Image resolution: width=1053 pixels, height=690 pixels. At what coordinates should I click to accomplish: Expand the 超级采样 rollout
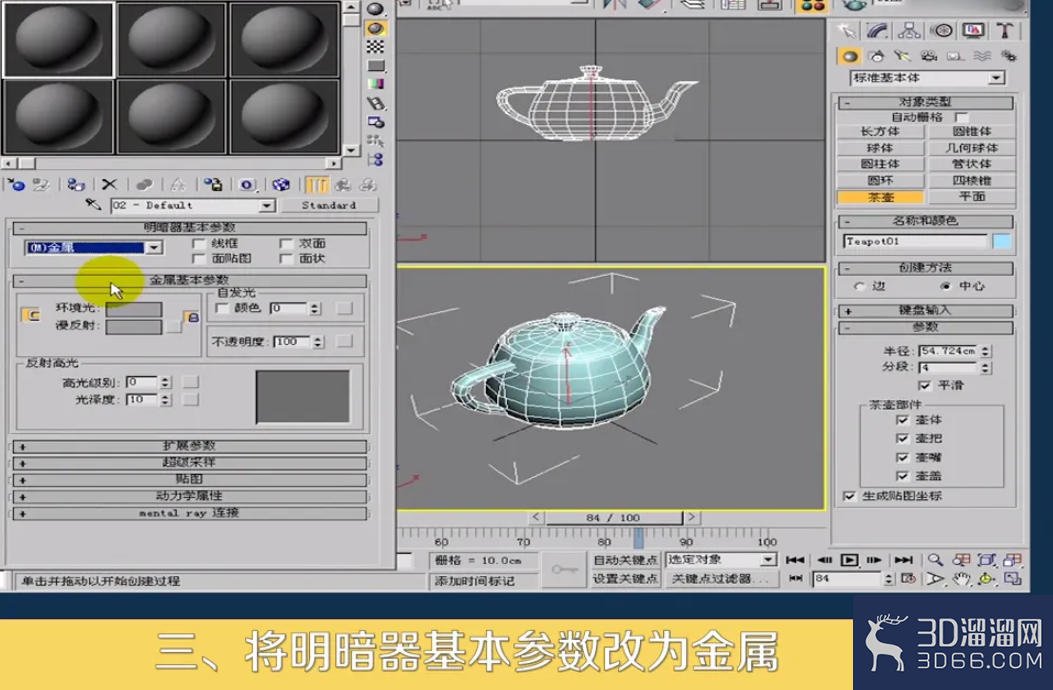pos(189,463)
